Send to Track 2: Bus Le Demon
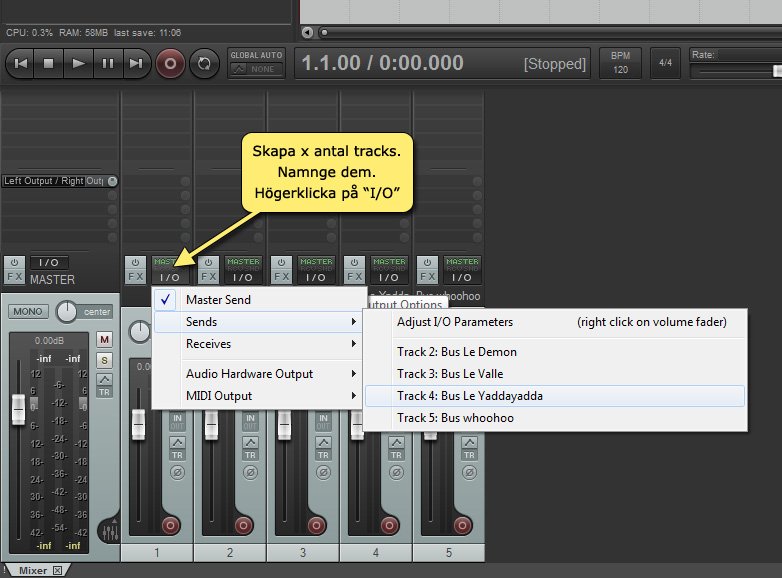 pyautogui.click(x=555, y=352)
